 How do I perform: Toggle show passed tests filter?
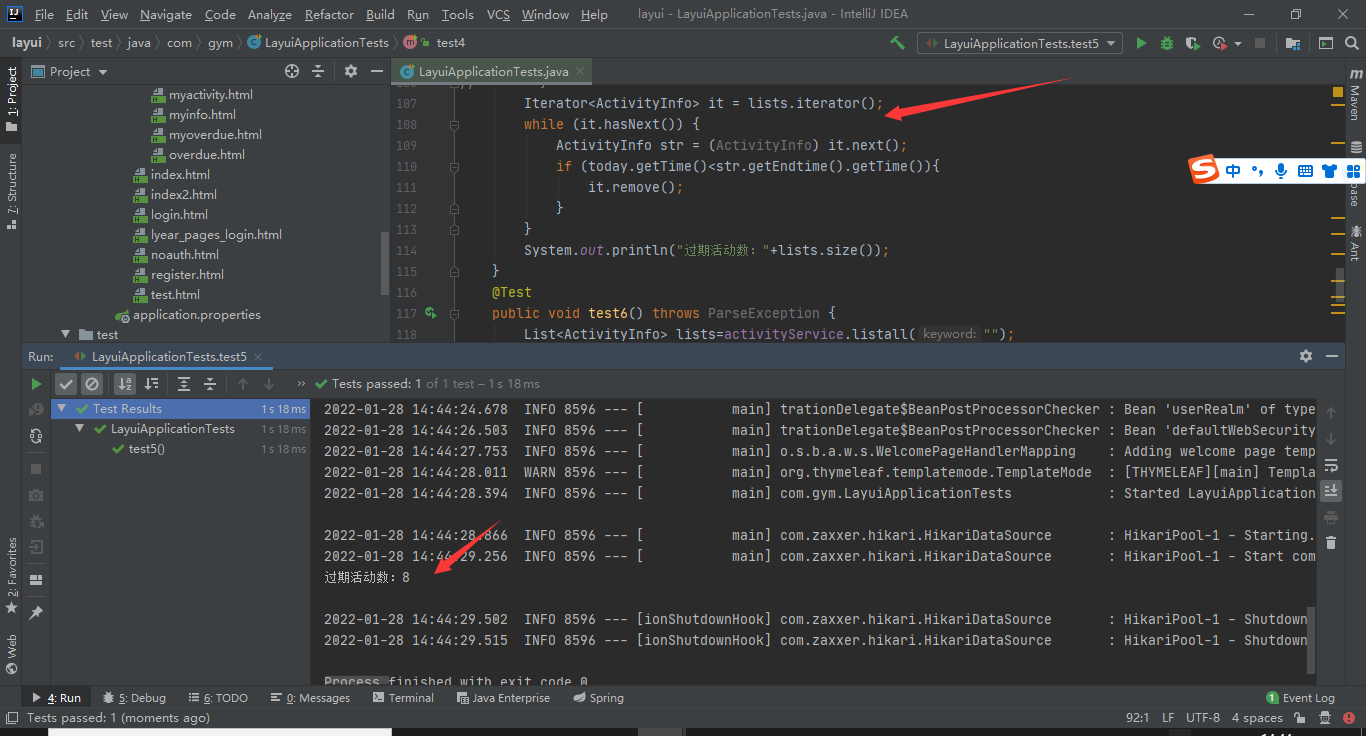[x=66, y=383]
